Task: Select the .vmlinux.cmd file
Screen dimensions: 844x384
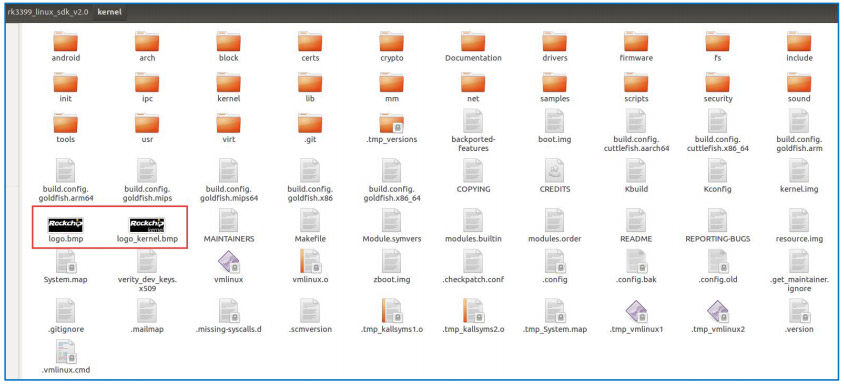Action: (66, 352)
